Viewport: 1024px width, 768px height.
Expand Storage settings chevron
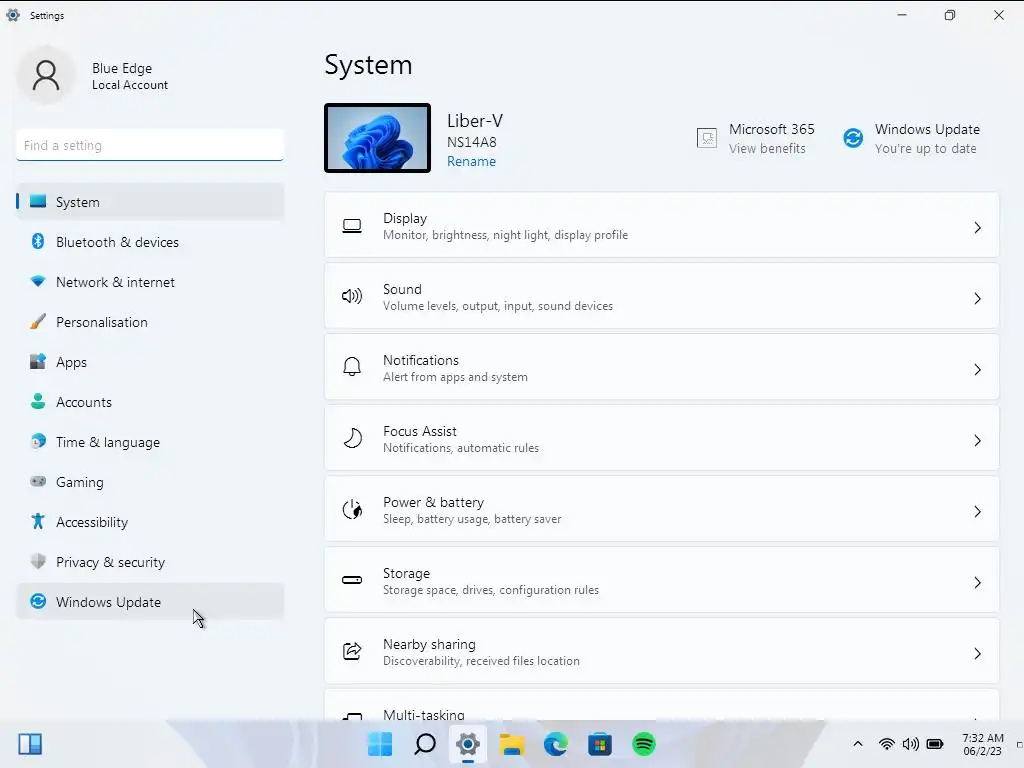(x=978, y=583)
